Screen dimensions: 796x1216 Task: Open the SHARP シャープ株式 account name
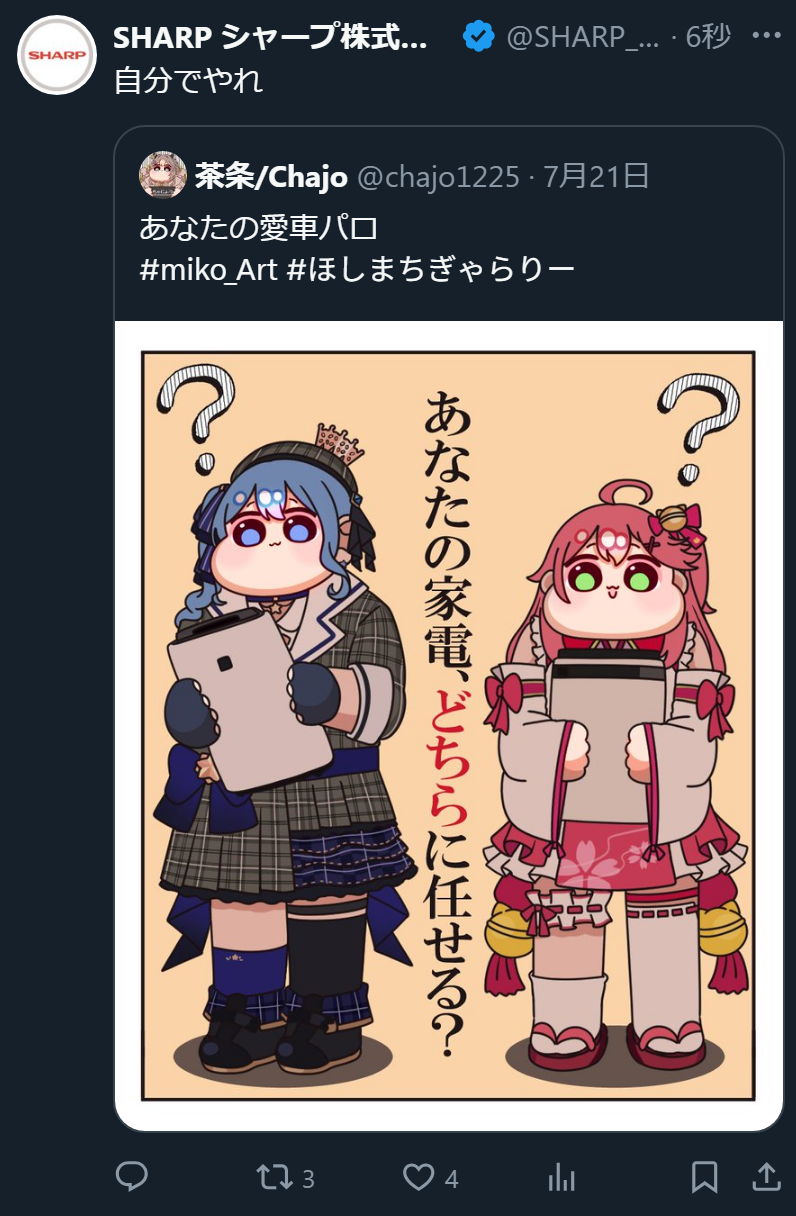[270, 38]
